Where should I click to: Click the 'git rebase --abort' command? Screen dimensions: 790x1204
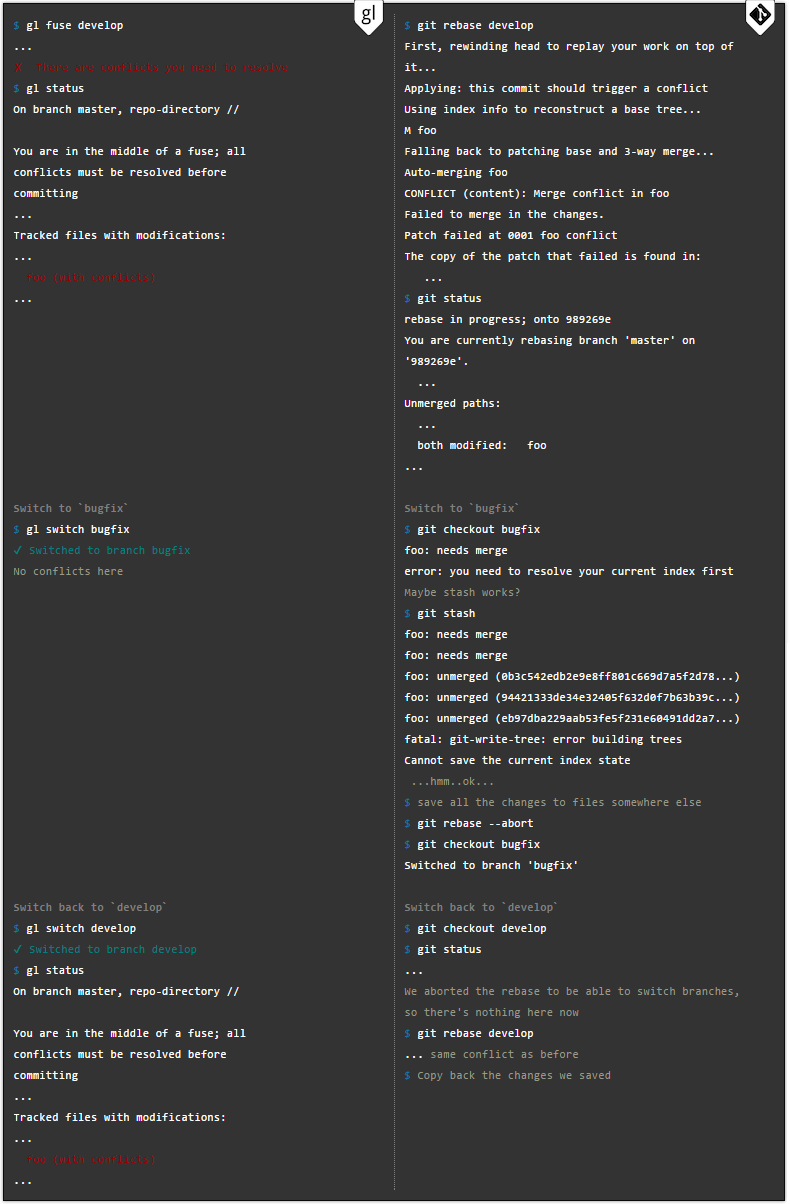coord(475,824)
